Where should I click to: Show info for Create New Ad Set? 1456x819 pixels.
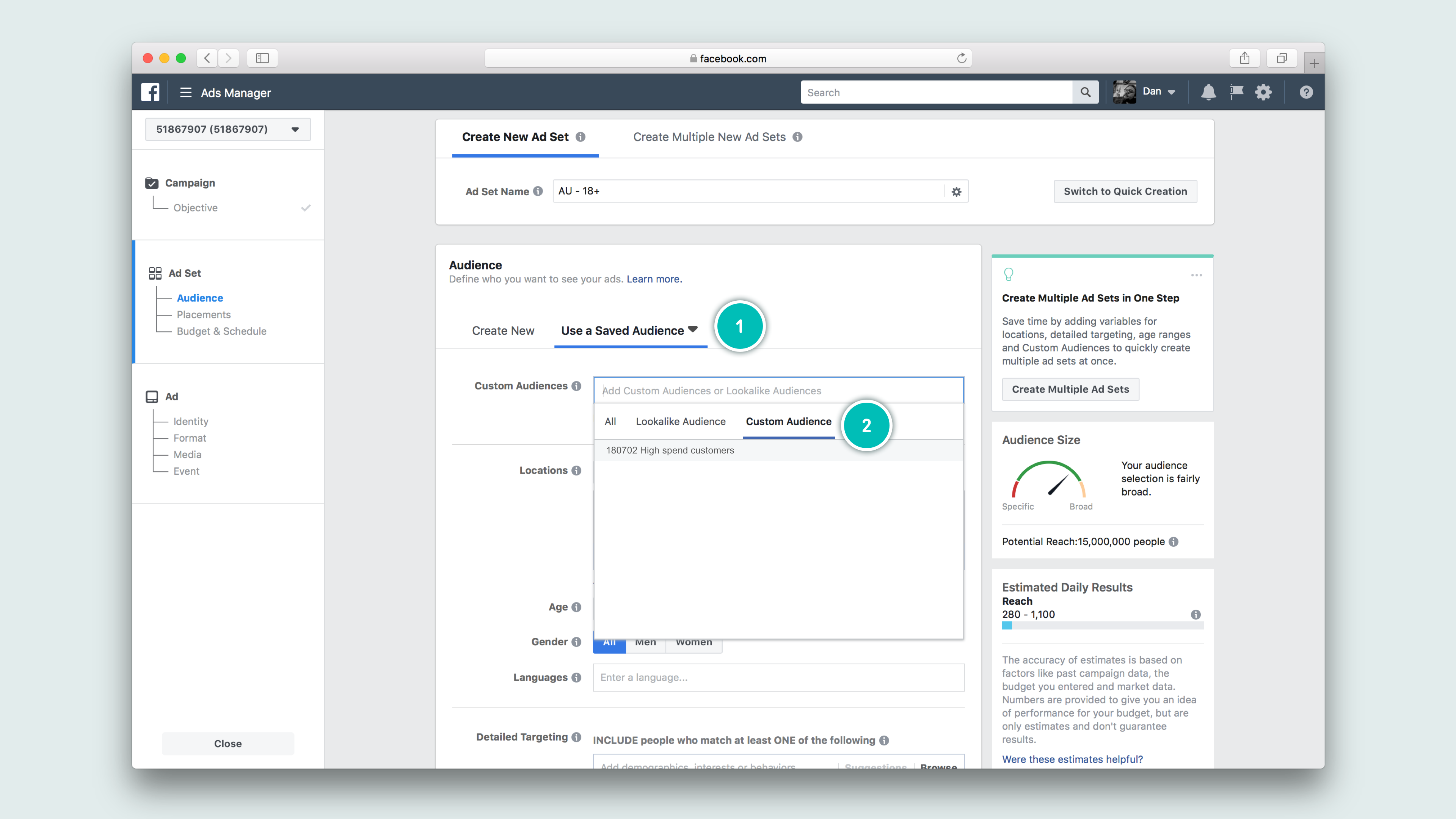pos(581,137)
